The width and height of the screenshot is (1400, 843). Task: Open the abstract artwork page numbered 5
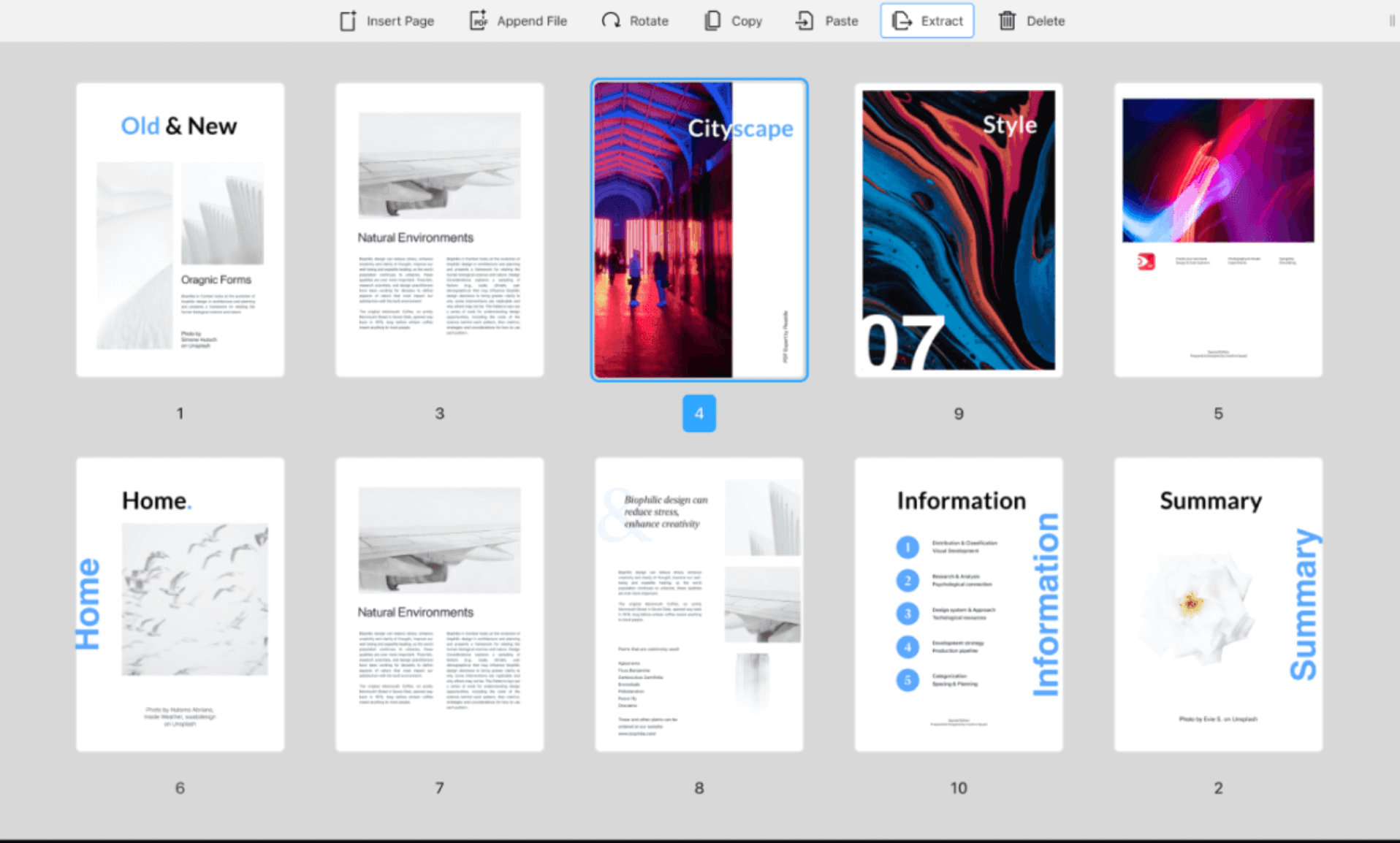click(x=1218, y=229)
